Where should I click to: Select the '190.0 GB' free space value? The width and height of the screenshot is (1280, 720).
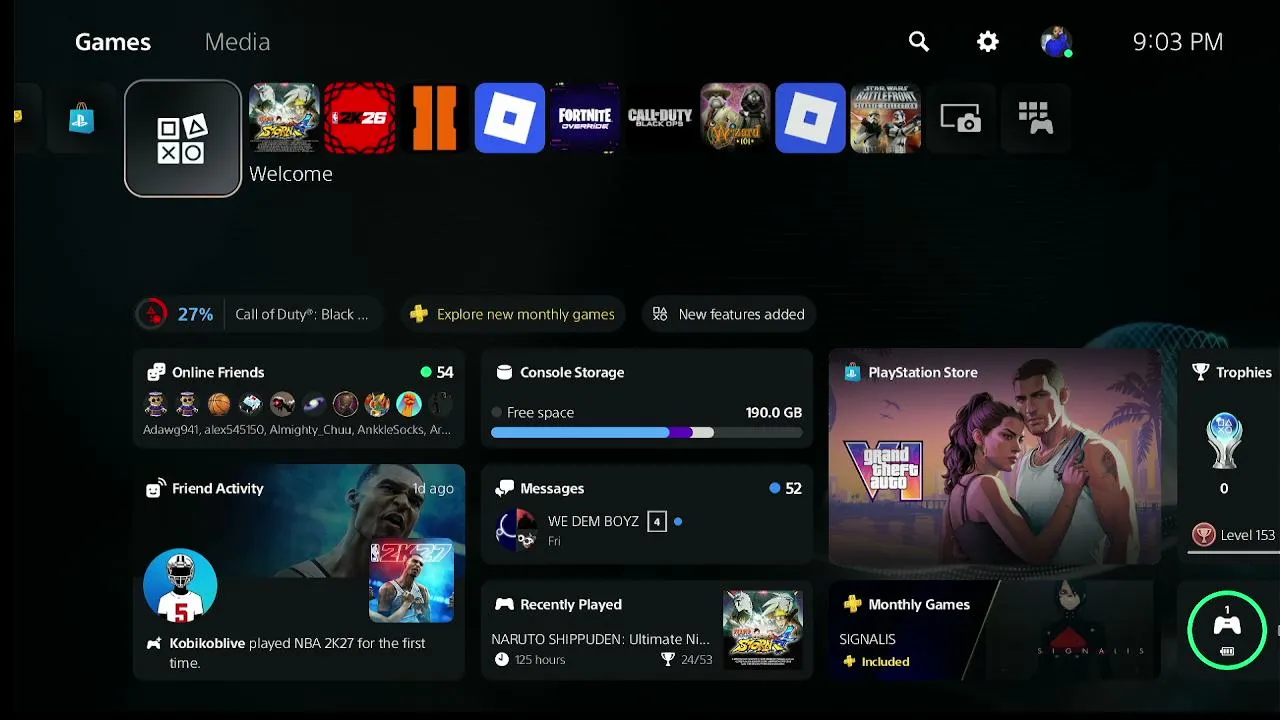coord(774,412)
